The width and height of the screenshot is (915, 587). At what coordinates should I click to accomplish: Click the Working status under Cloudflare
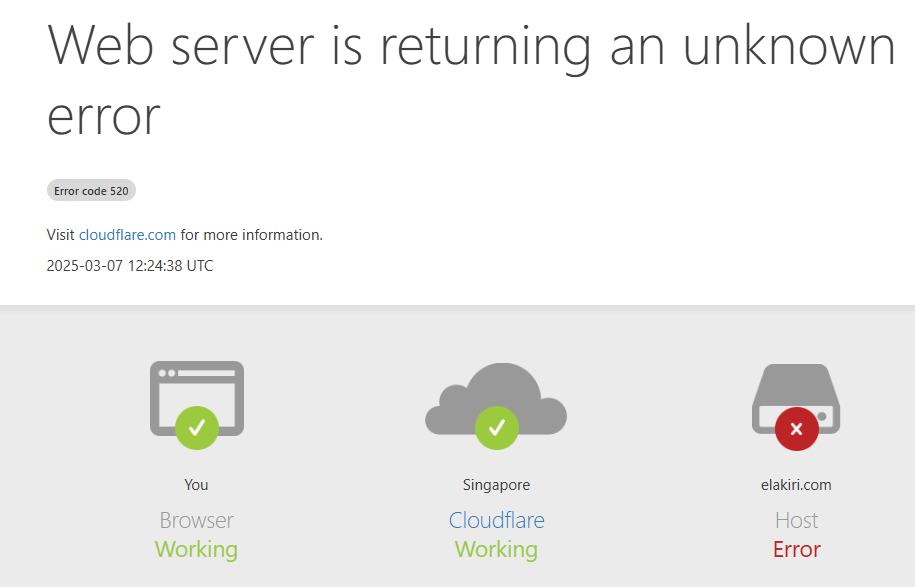497,549
